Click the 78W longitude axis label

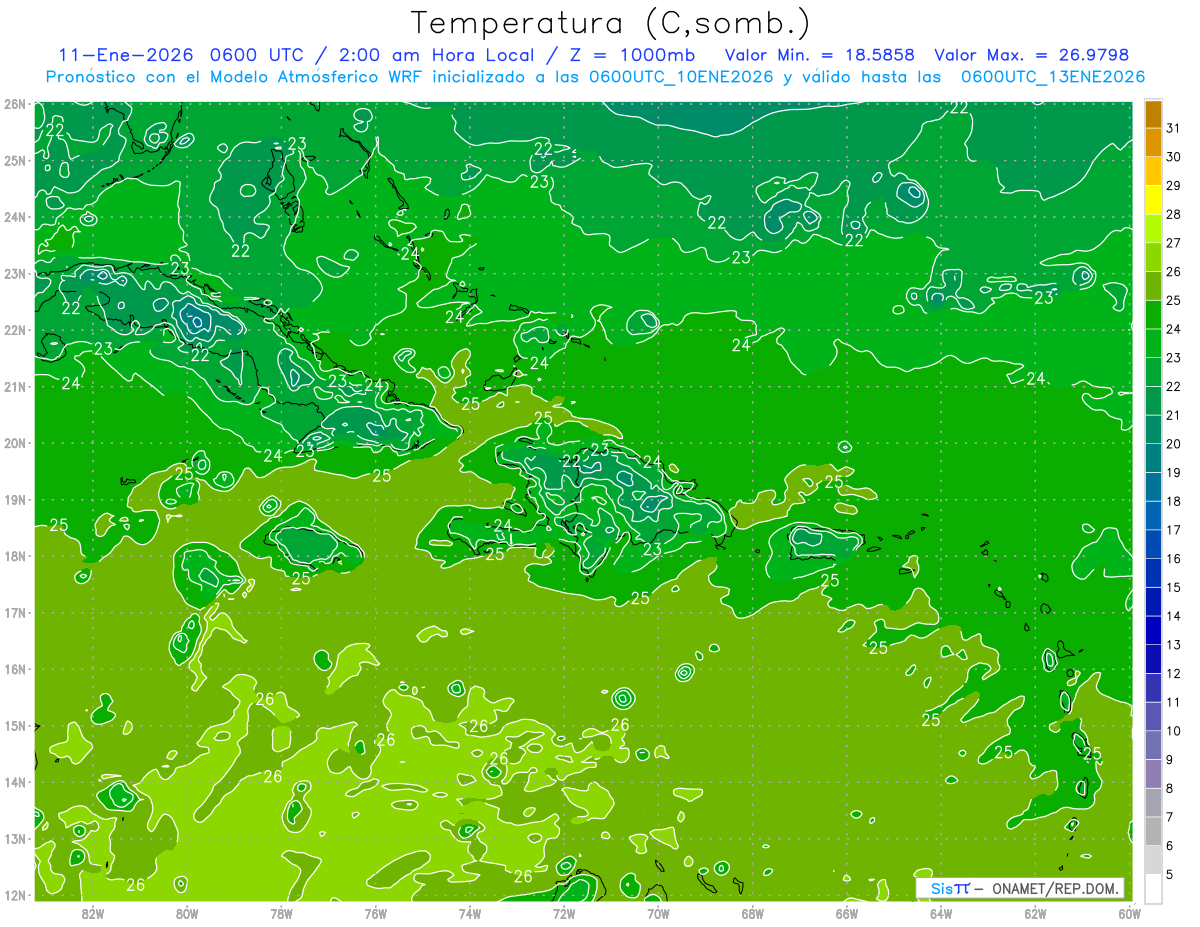281,914
